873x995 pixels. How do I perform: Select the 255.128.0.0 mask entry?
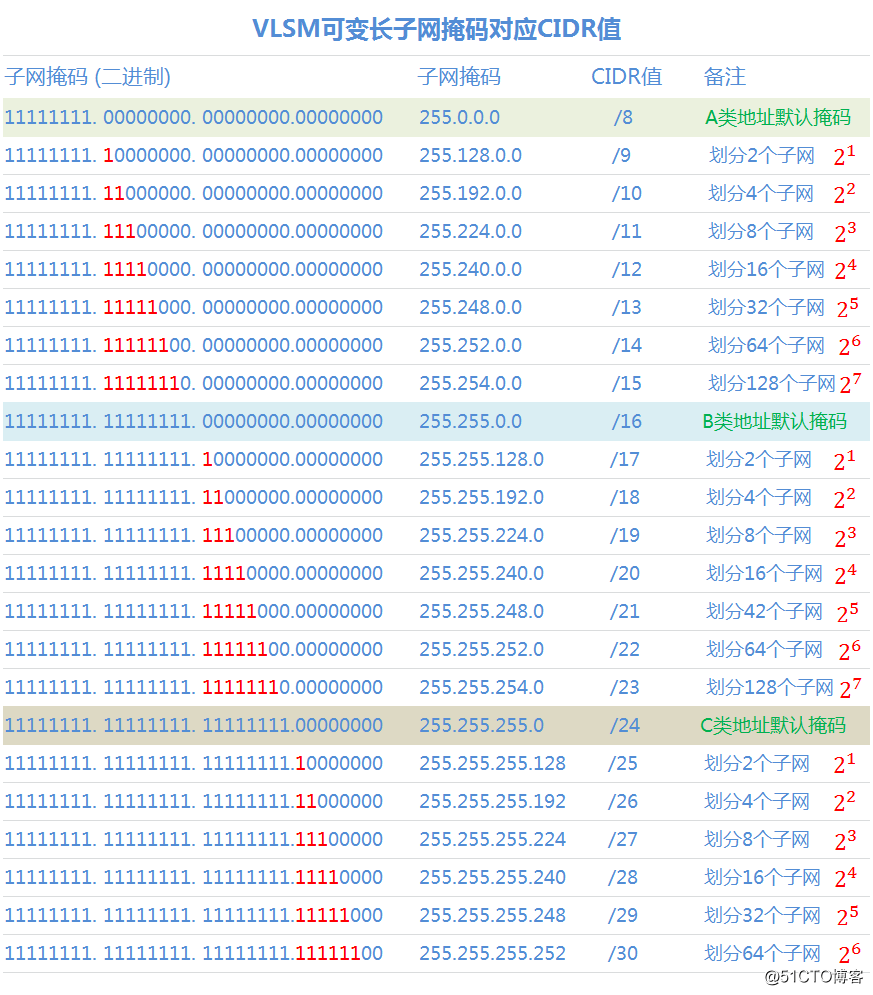click(x=470, y=155)
